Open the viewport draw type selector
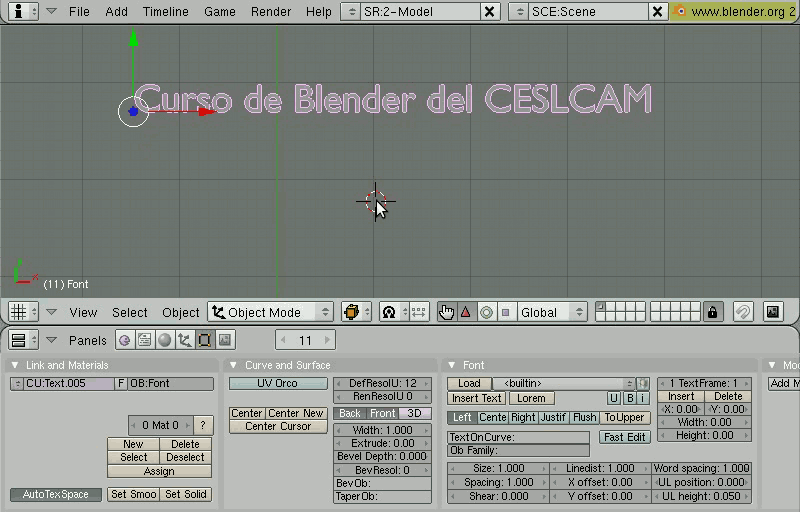 click(x=356, y=312)
